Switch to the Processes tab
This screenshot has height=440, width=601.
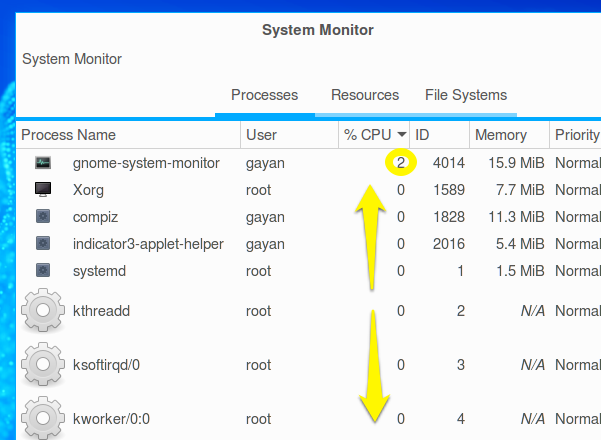(x=264, y=95)
